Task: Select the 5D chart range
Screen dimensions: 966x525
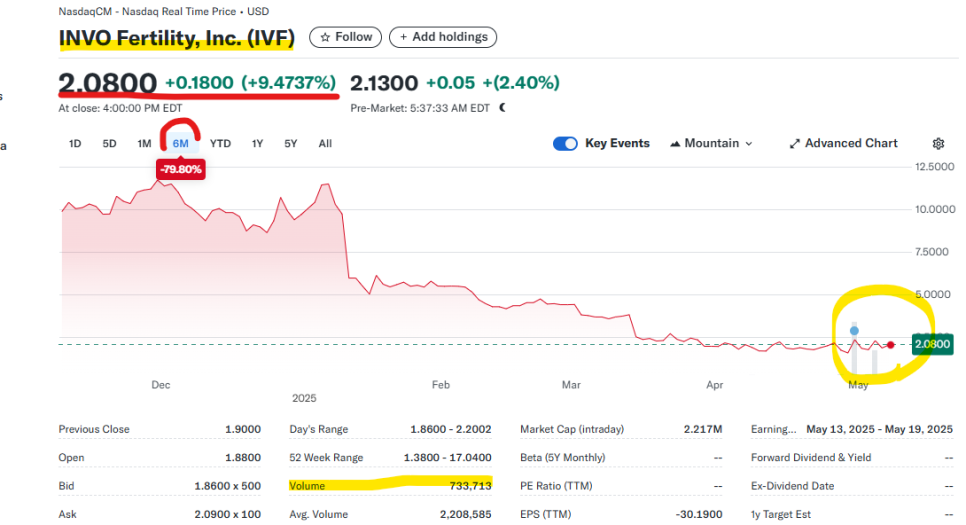Action: 109,144
